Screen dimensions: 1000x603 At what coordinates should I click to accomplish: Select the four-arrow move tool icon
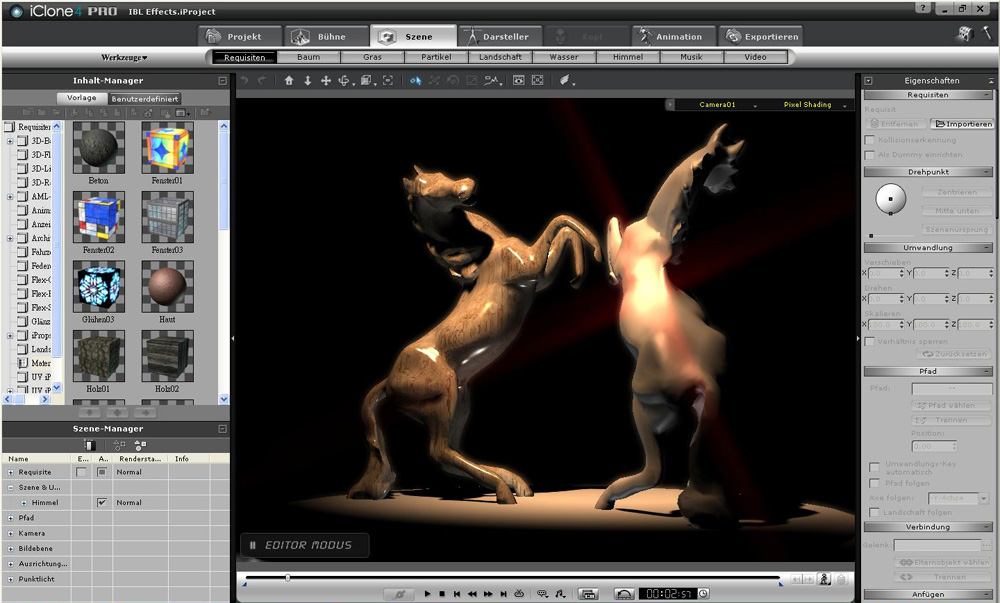tap(325, 80)
